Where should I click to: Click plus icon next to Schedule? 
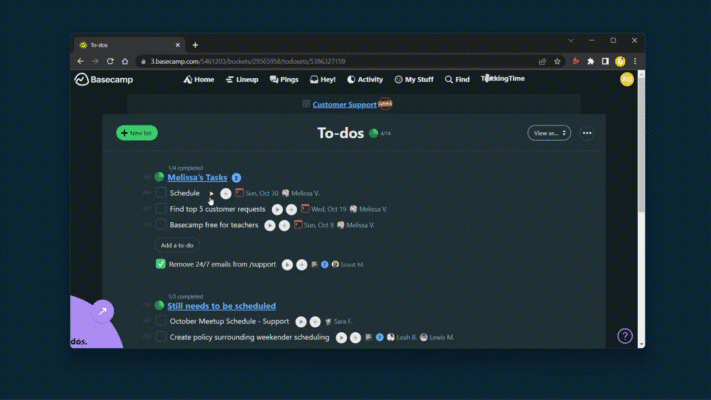(225, 194)
